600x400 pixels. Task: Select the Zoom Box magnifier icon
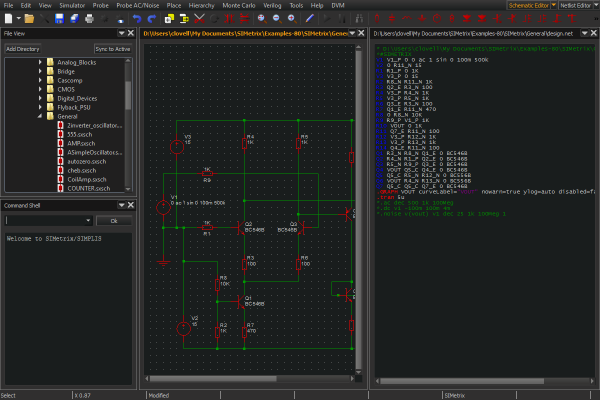pos(262,18)
